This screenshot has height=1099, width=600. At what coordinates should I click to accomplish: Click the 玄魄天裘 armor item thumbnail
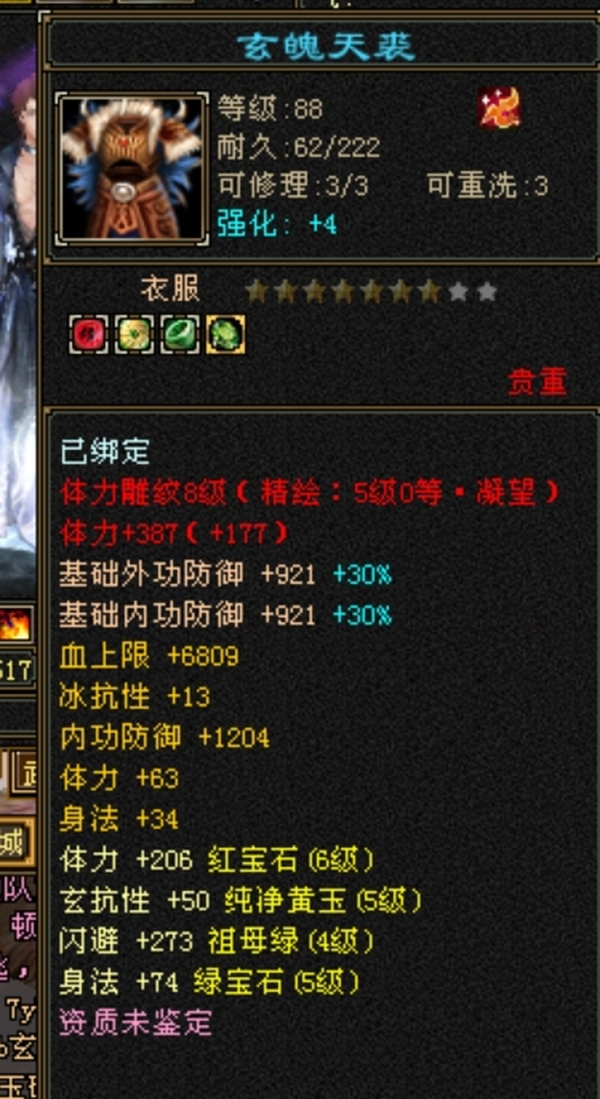coord(132,169)
